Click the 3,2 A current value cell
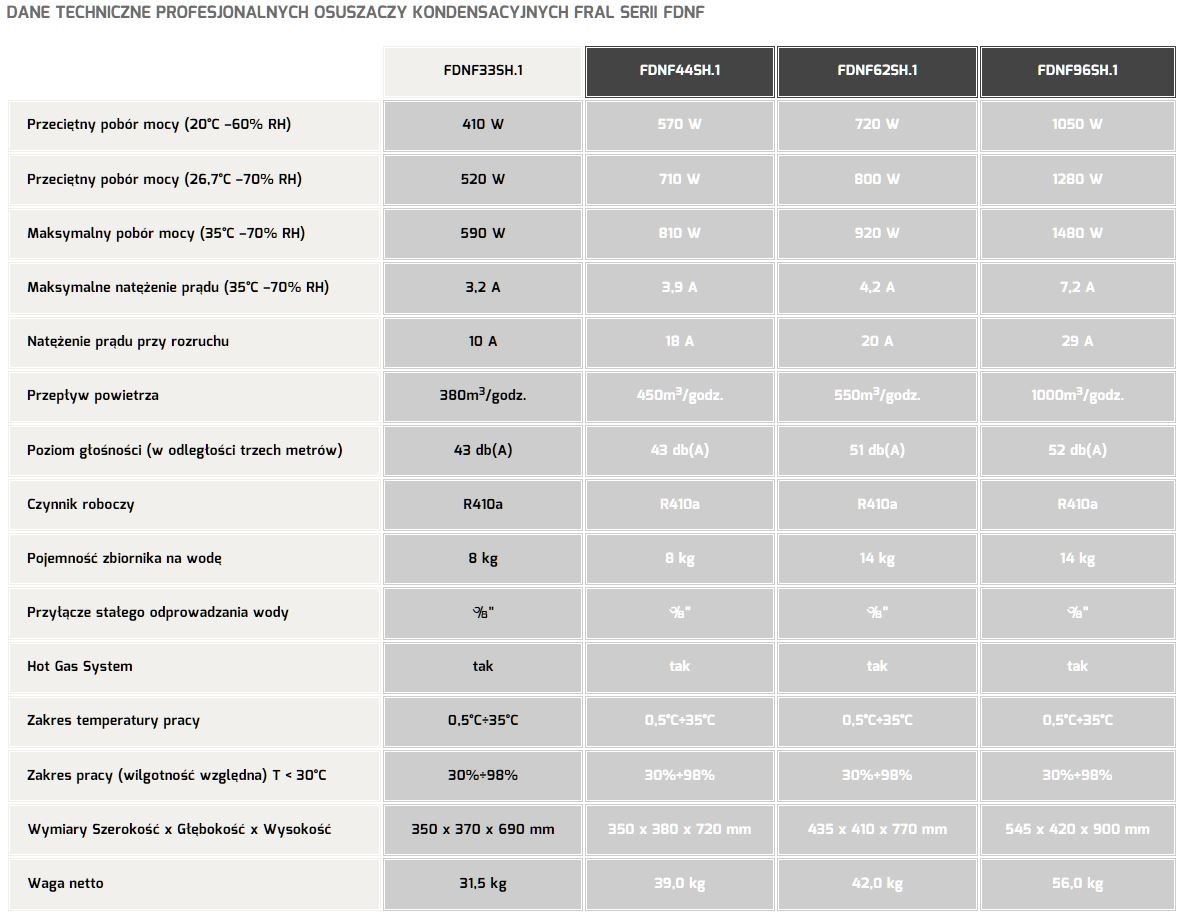1183x913 pixels. click(x=483, y=287)
